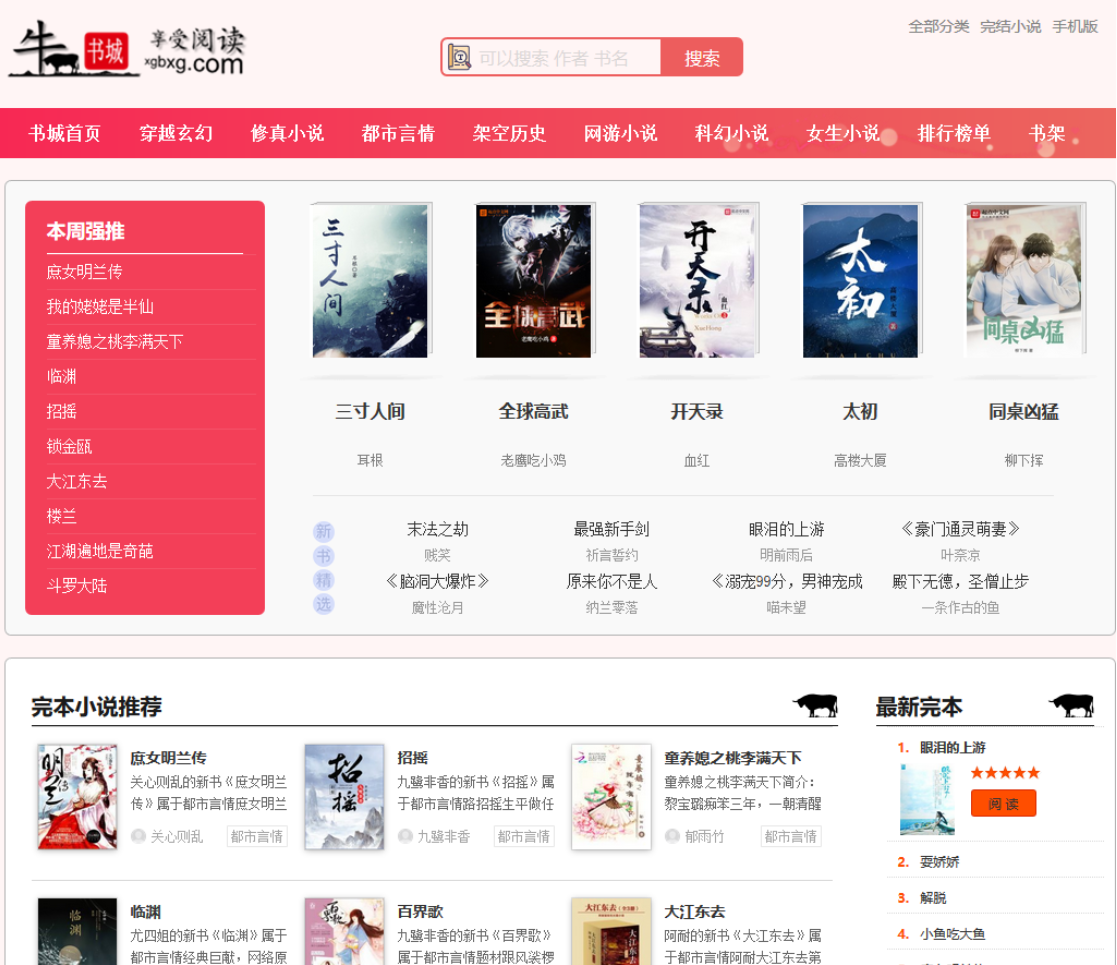Image resolution: width=1117 pixels, height=965 pixels.
Task: Open the 全部分类 link
Action: pos(938,27)
